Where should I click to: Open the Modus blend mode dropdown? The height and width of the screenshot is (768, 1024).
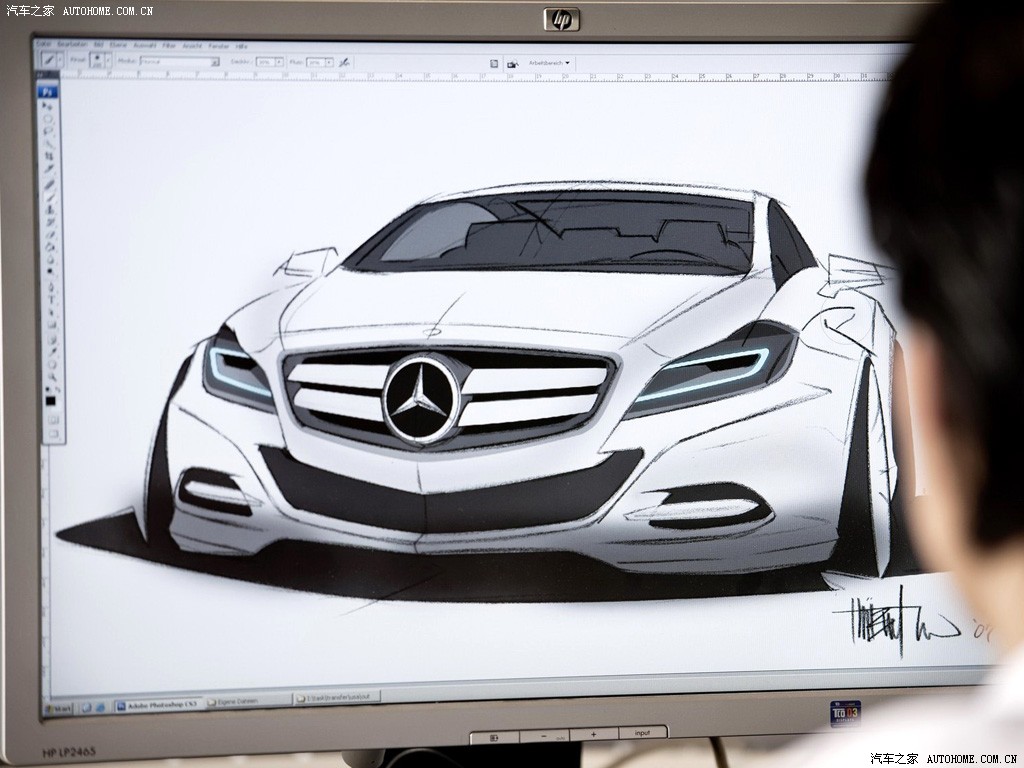click(180, 61)
